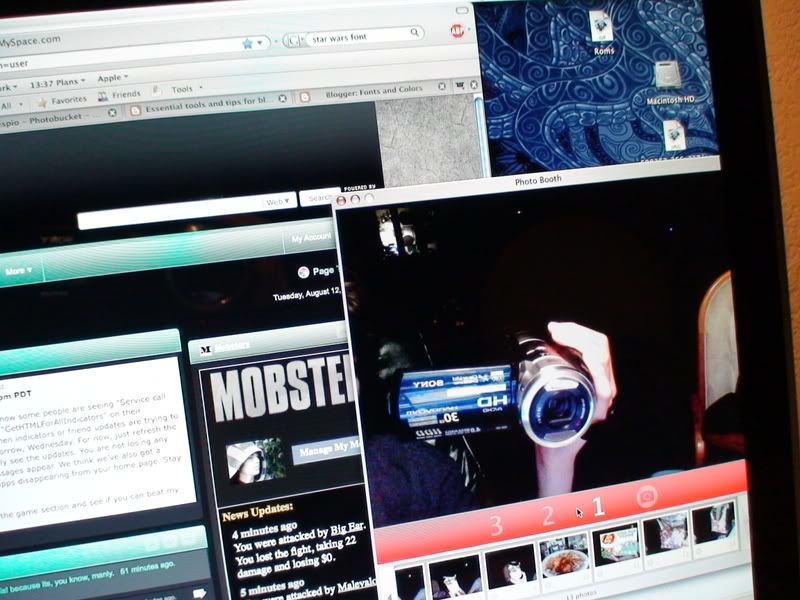Screen dimensions: 800x600
Task: Click the Adblock Plus toolbar icon
Action: 457,31
